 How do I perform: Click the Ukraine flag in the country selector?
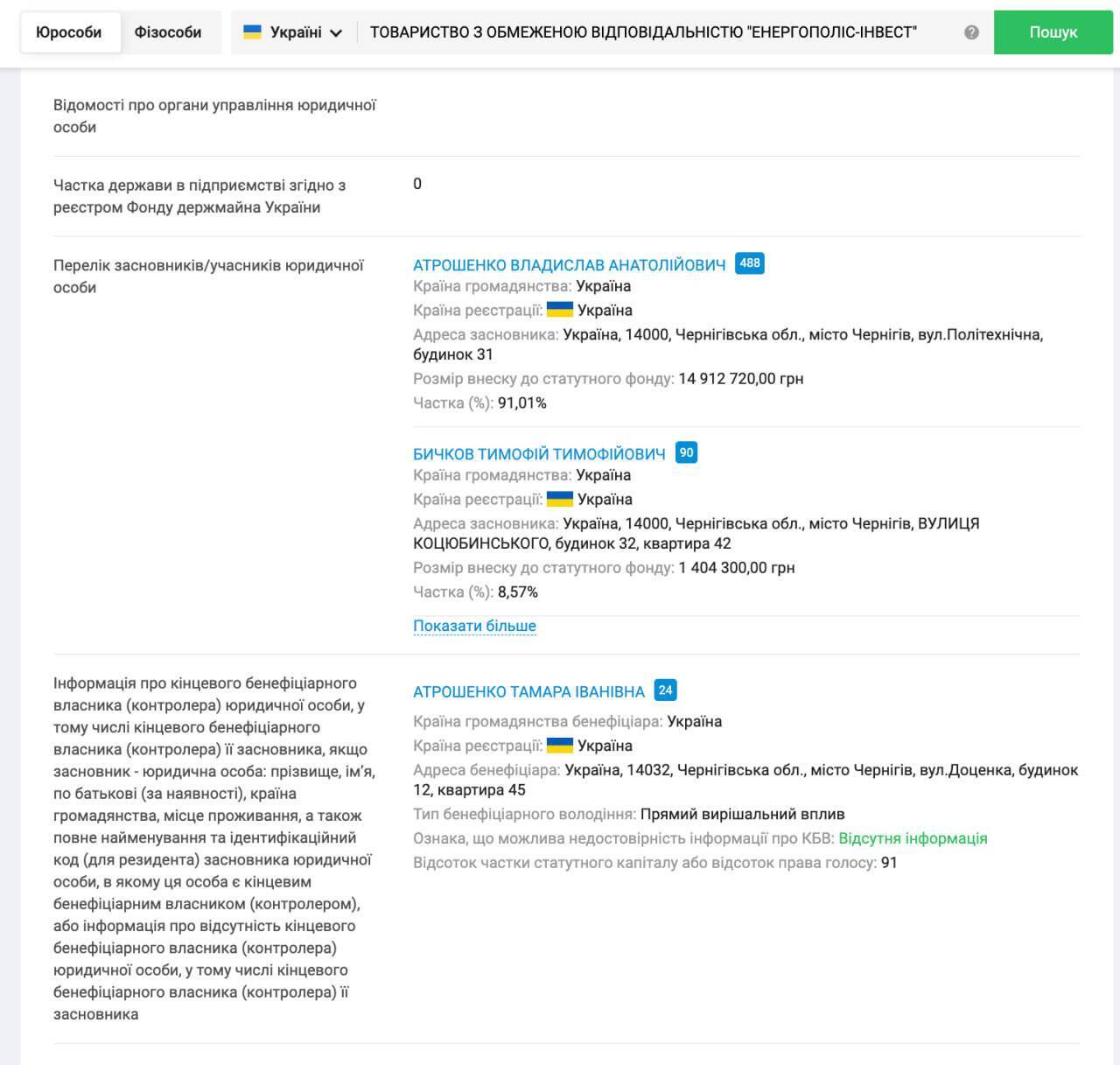click(252, 32)
